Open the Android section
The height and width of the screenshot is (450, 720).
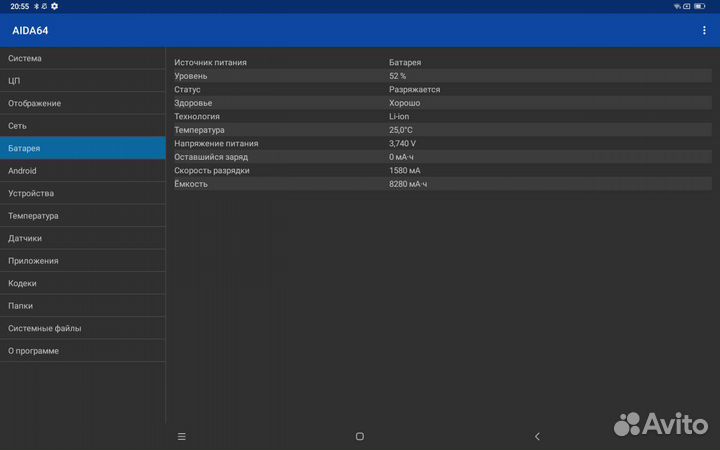(83, 171)
